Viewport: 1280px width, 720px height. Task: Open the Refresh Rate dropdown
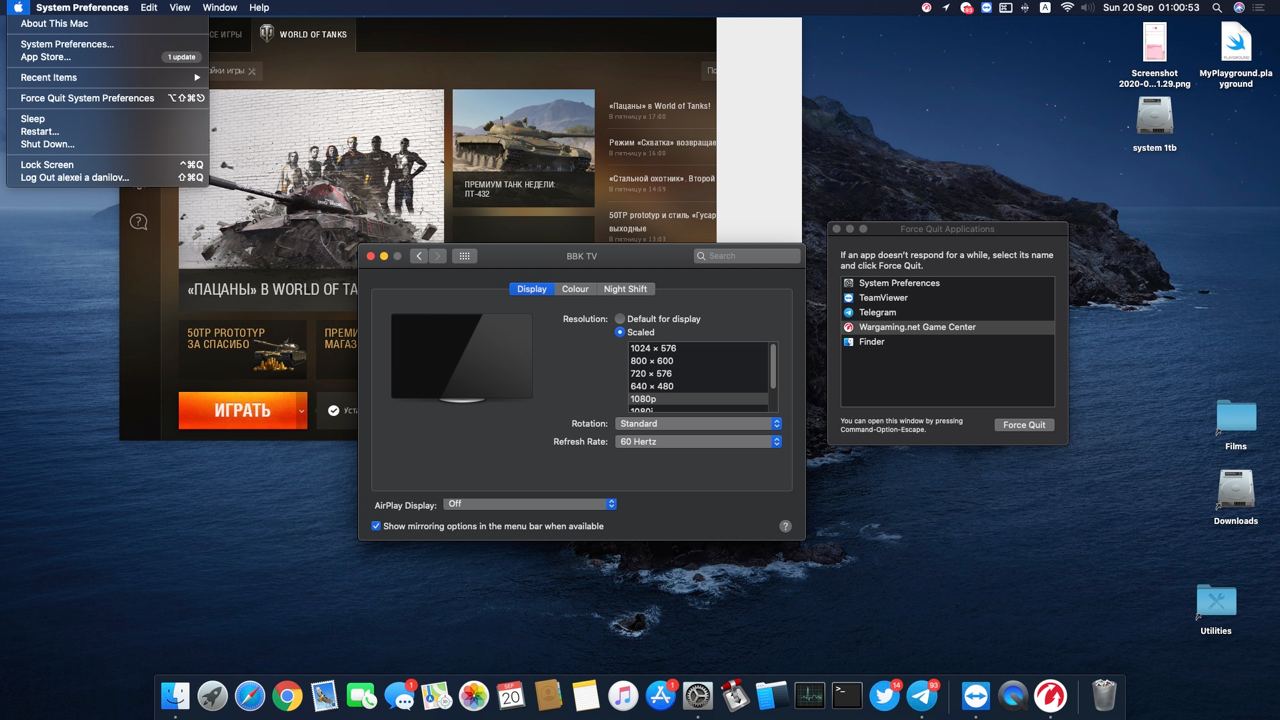click(x=698, y=442)
